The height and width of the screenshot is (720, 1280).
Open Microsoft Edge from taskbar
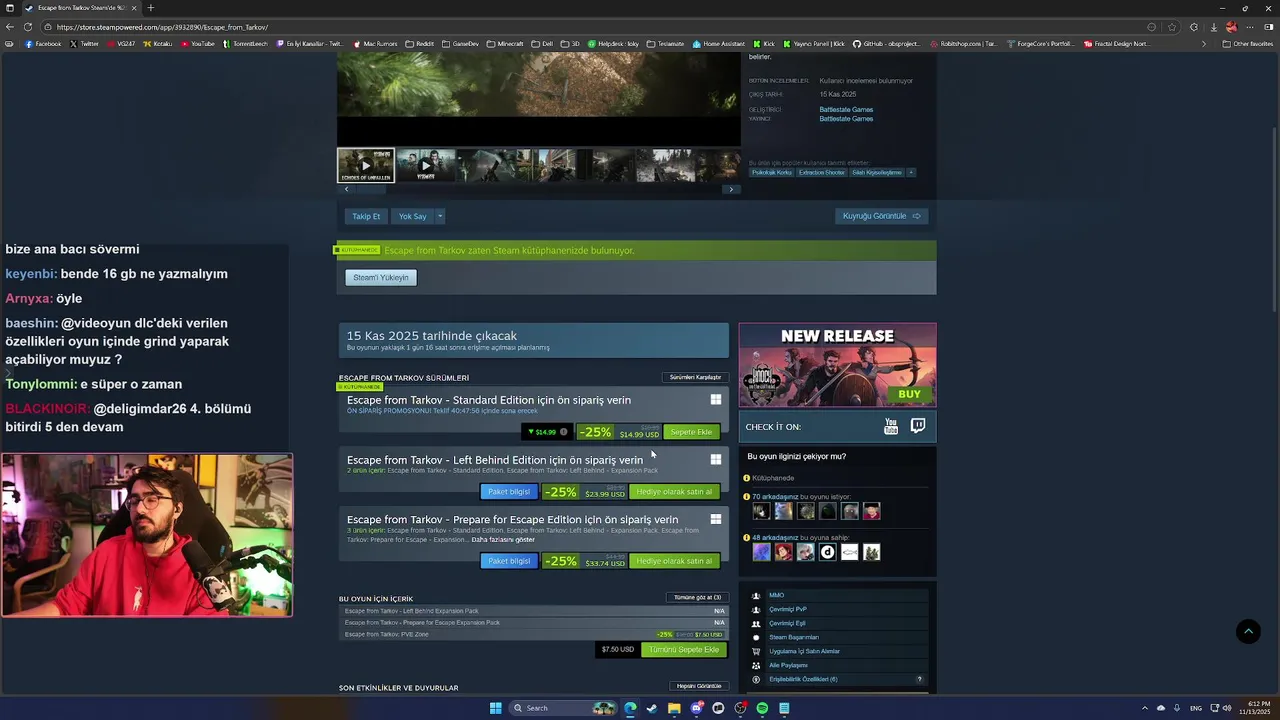pos(630,708)
